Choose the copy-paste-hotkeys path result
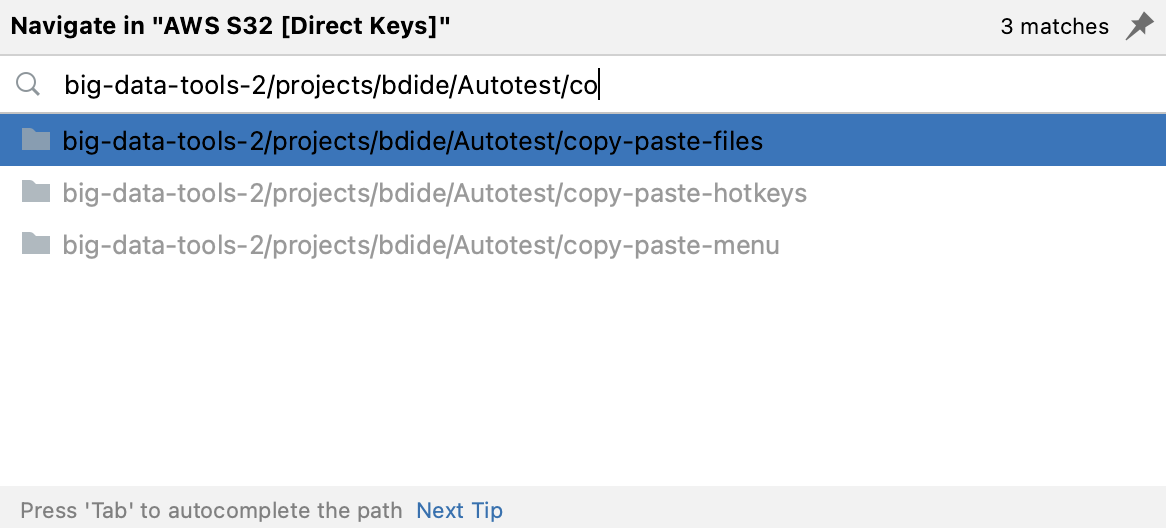This screenshot has width=1166, height=528. (x=434, y=193)
